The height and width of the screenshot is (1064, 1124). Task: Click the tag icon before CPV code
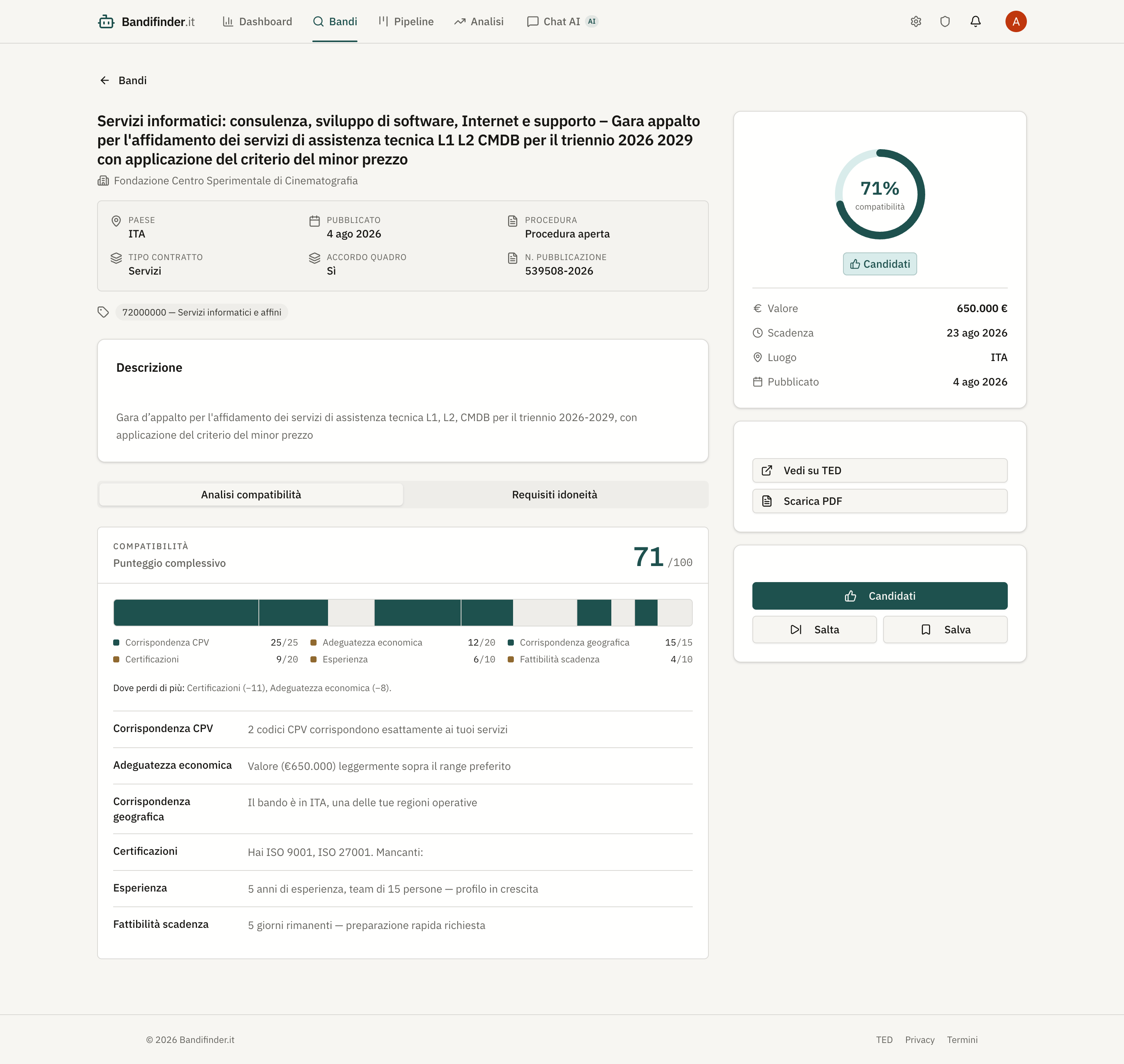(x=103, y=312)
